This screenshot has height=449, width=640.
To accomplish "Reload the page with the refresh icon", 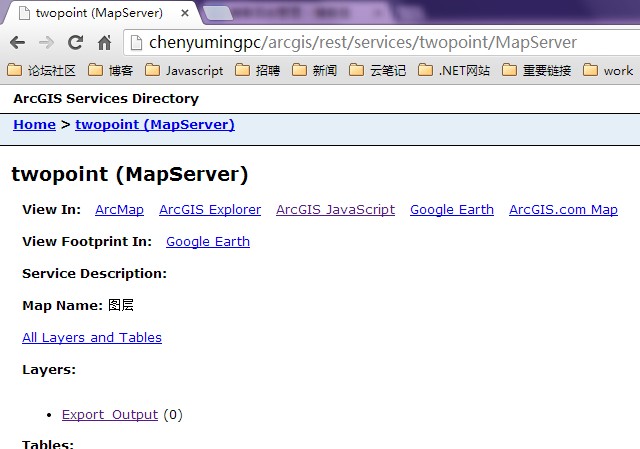I will click(76, 42).
